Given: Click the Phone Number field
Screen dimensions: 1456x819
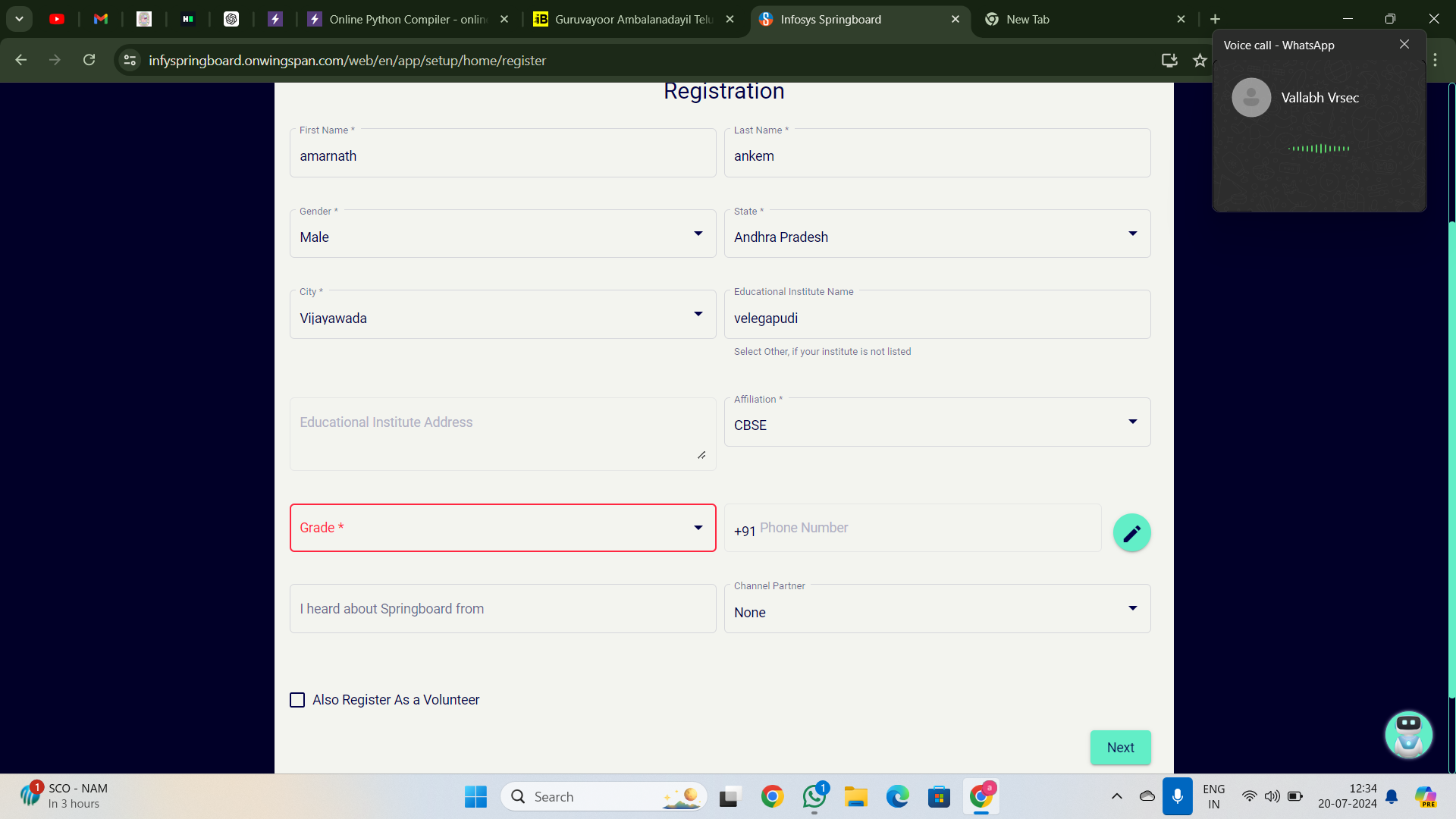Looking at the screenshot, I should pos(913,528).
